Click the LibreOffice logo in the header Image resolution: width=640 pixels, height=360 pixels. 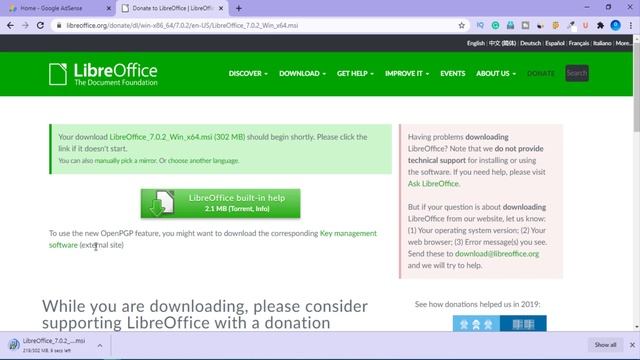point(103,74)
